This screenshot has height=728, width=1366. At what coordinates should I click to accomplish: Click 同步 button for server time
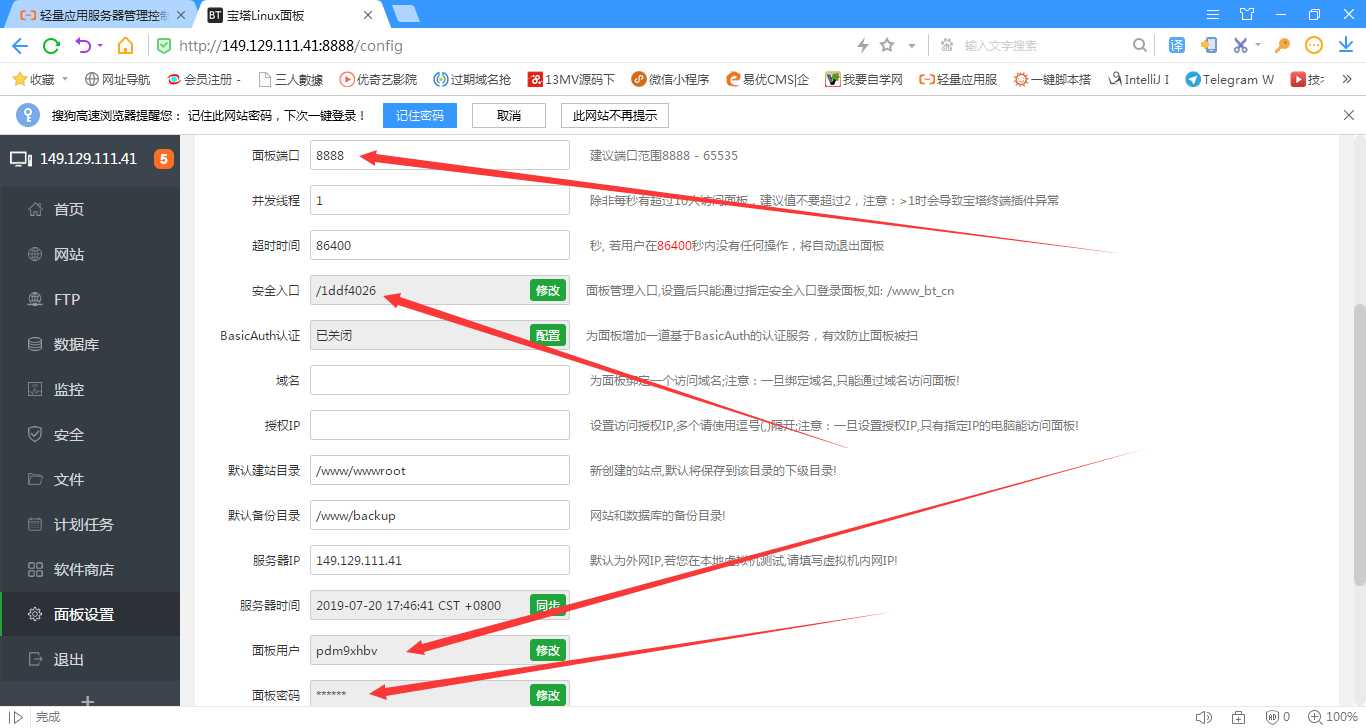point(548,605)
